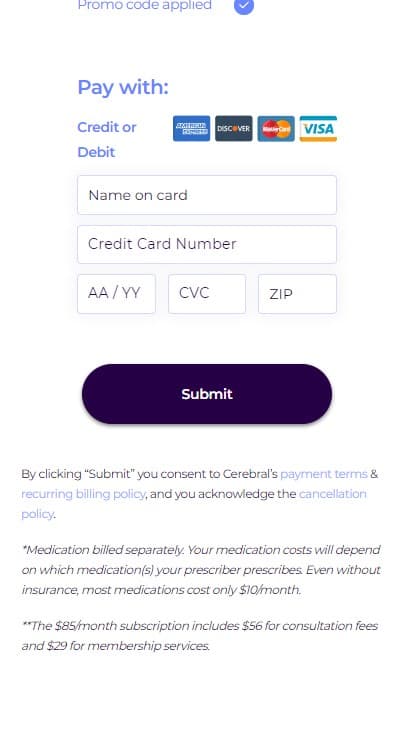The height and width of the screenshot is (736, 414).
Task: Click the MasterCard logo icon
Action: [x=276, y=128]
